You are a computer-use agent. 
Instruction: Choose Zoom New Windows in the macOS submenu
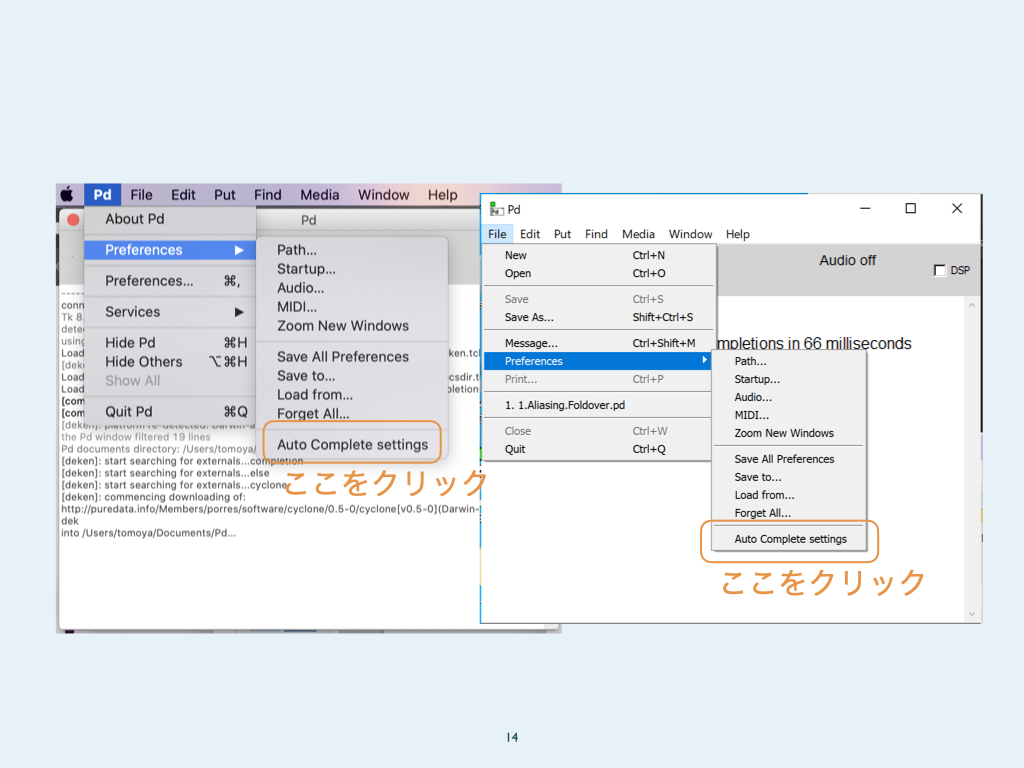point(342,326)
